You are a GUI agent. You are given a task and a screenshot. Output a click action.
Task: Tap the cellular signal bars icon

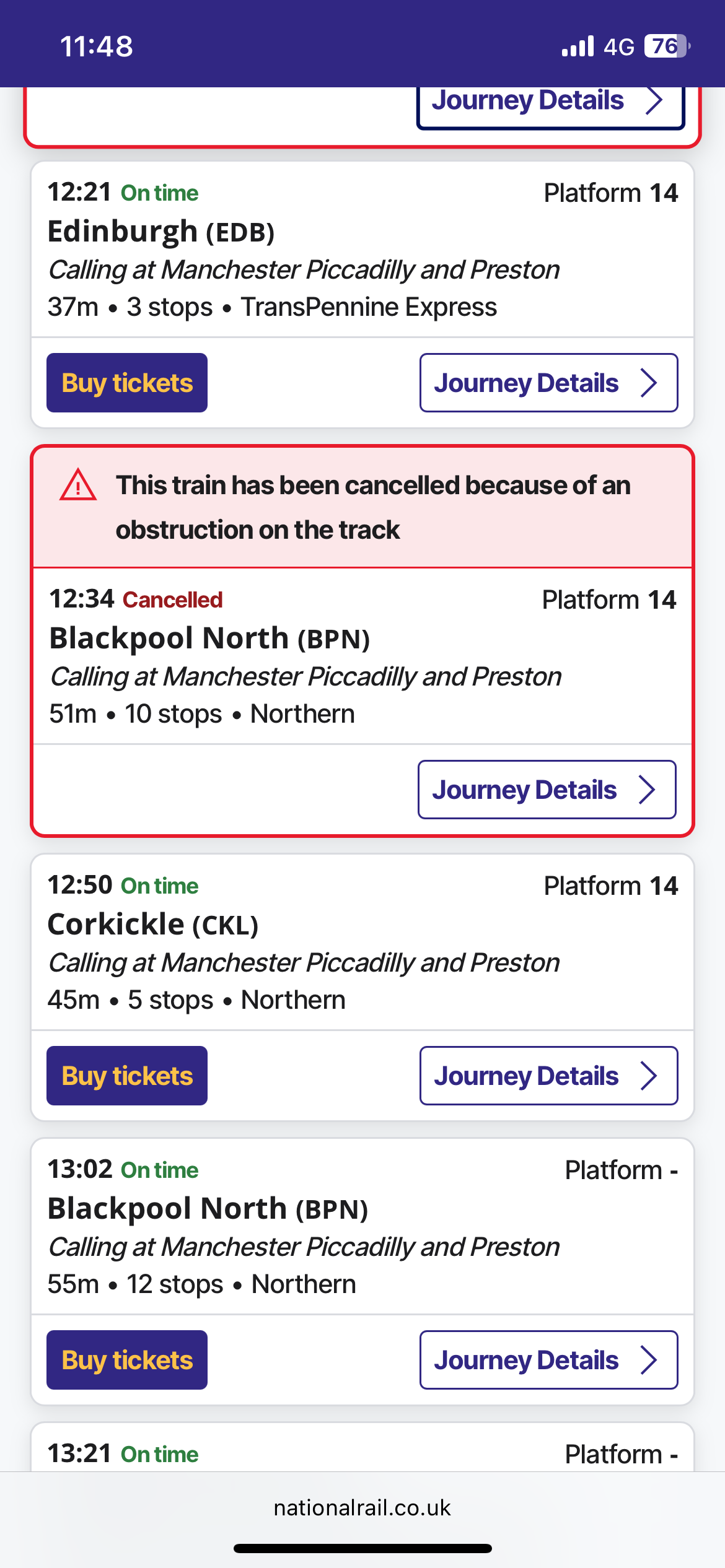578,46
